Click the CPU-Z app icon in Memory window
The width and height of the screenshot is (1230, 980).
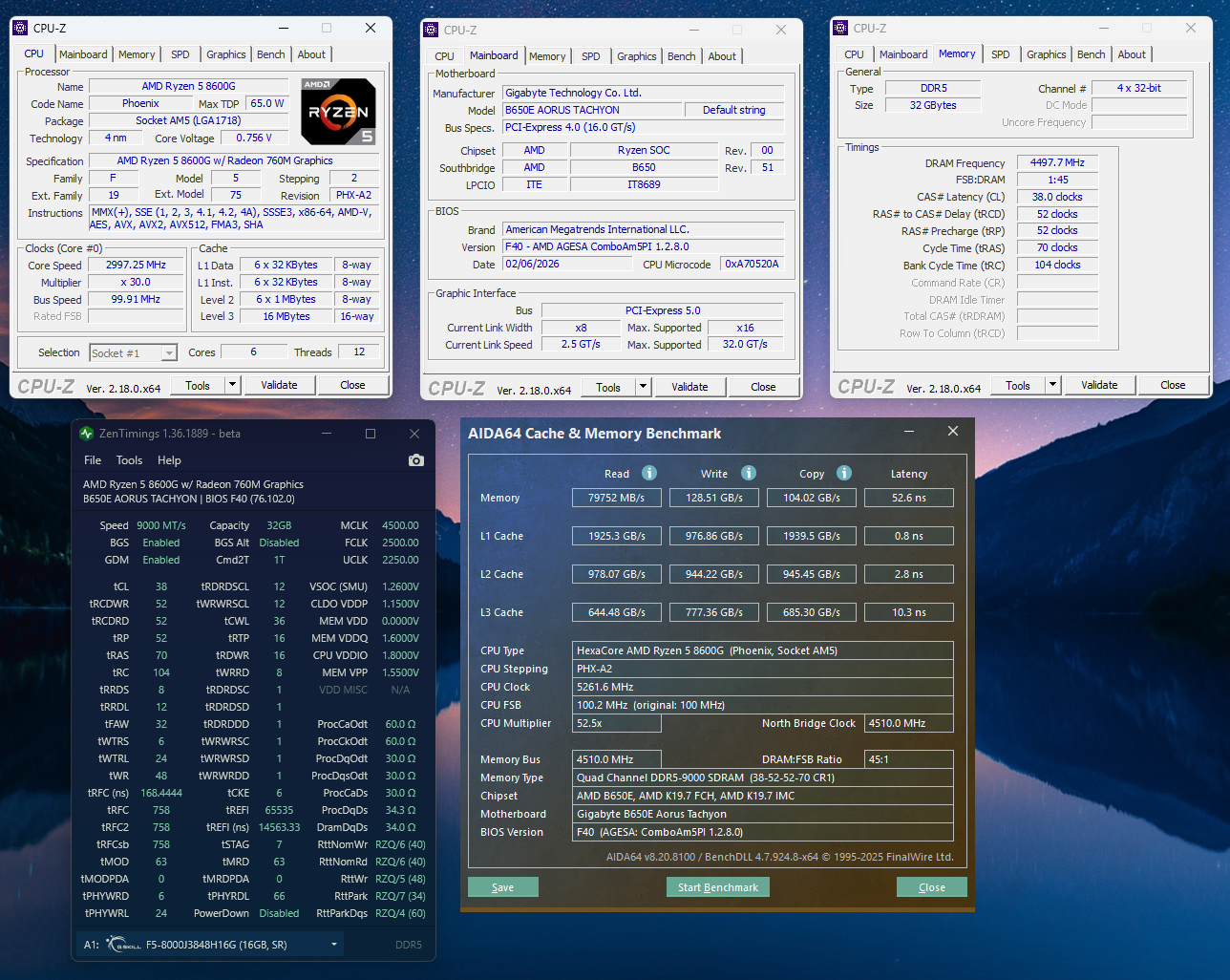pyautogui.click(x=840, y=29)
